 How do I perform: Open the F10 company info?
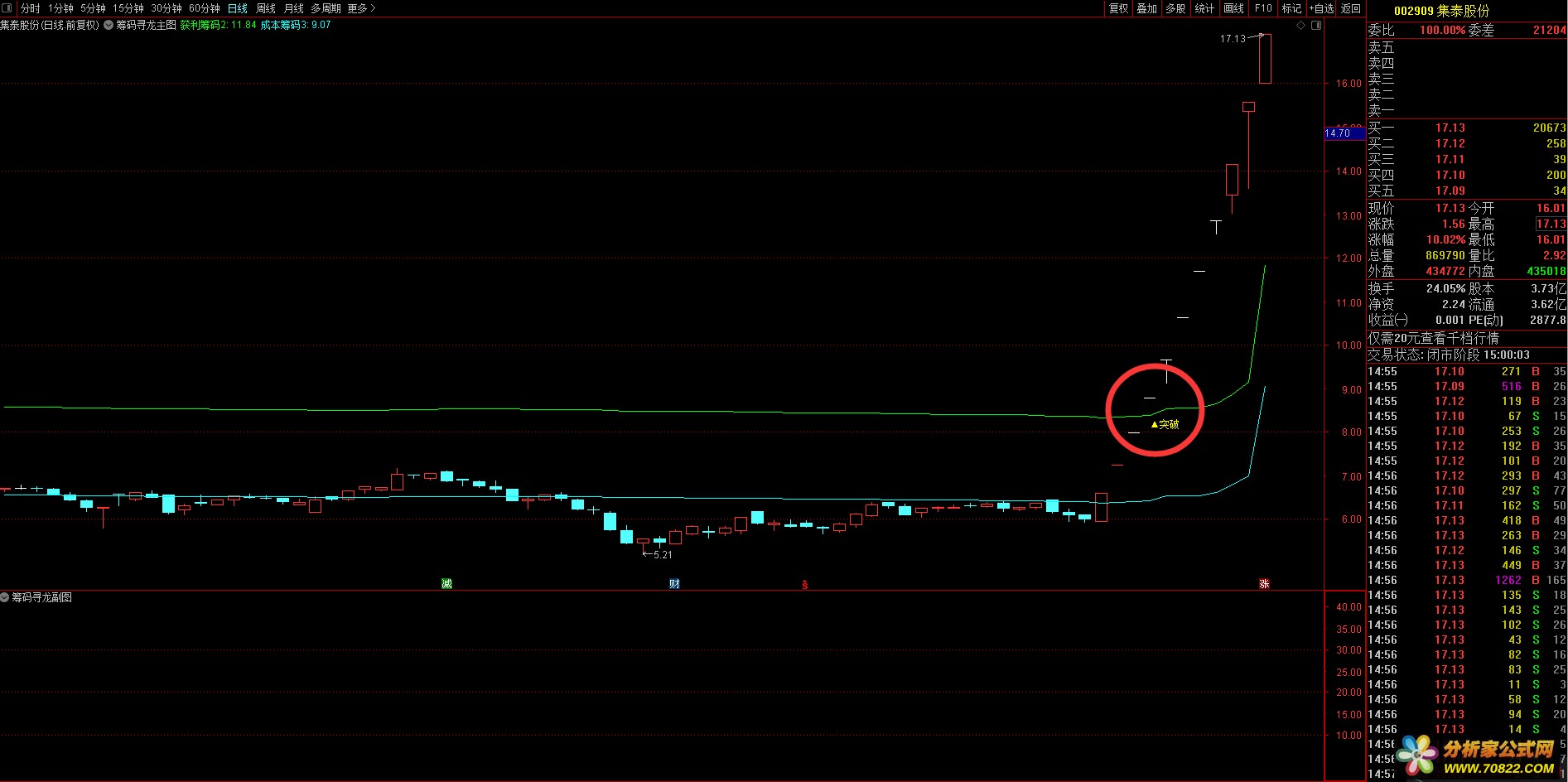[x=1263, y=8]
